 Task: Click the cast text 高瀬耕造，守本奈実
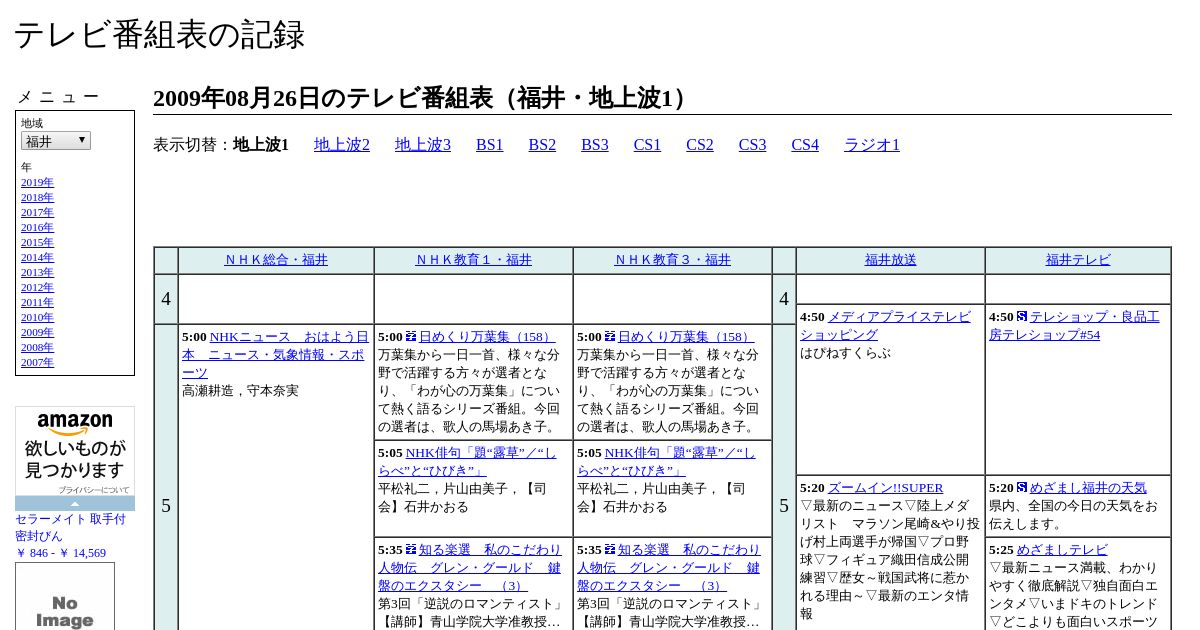point(240,391)
